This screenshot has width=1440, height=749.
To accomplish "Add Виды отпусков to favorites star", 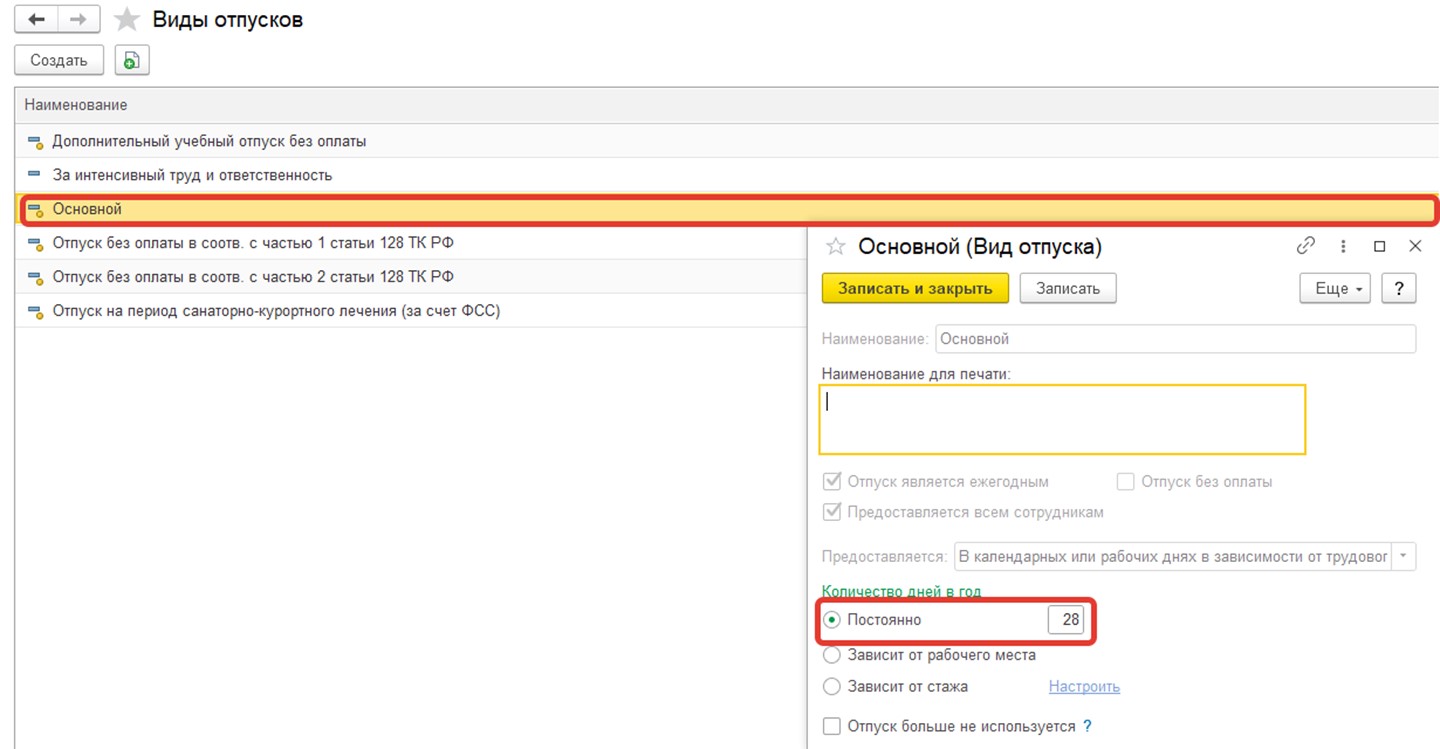I will 127,20.
